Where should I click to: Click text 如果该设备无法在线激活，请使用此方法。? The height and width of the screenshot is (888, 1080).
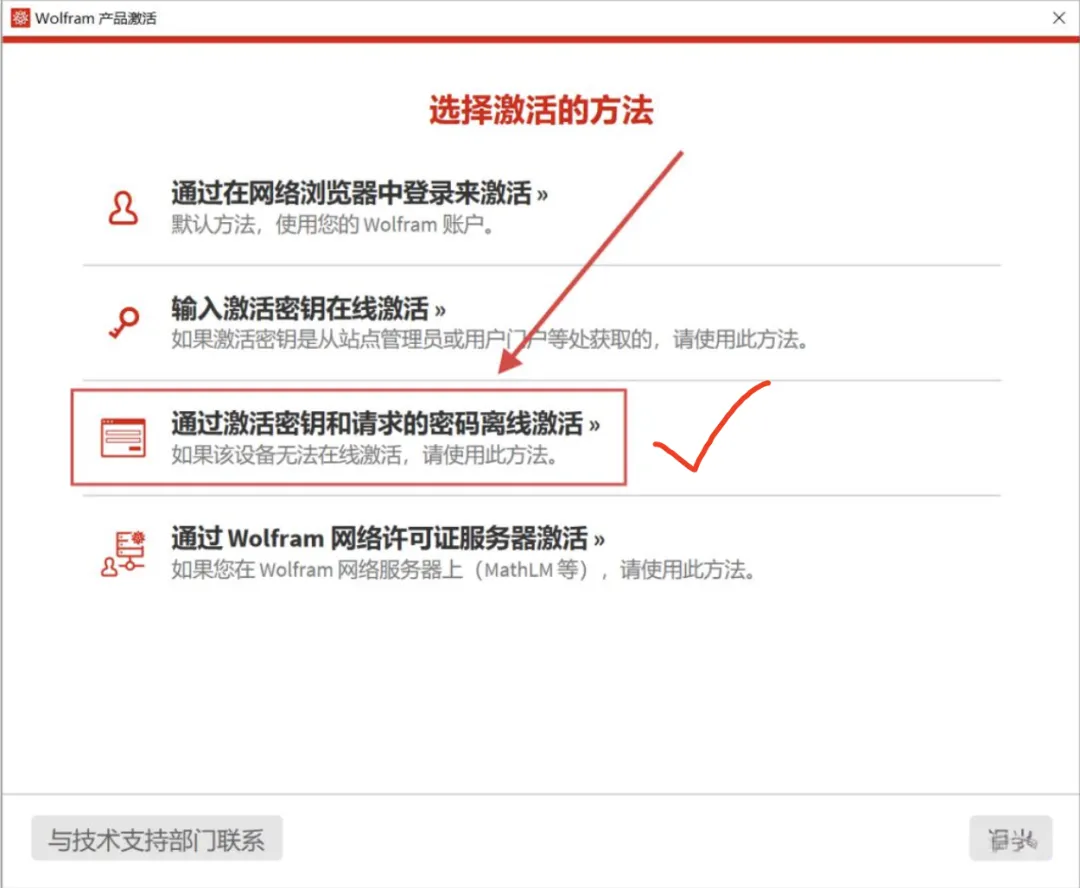pos(365,455)
